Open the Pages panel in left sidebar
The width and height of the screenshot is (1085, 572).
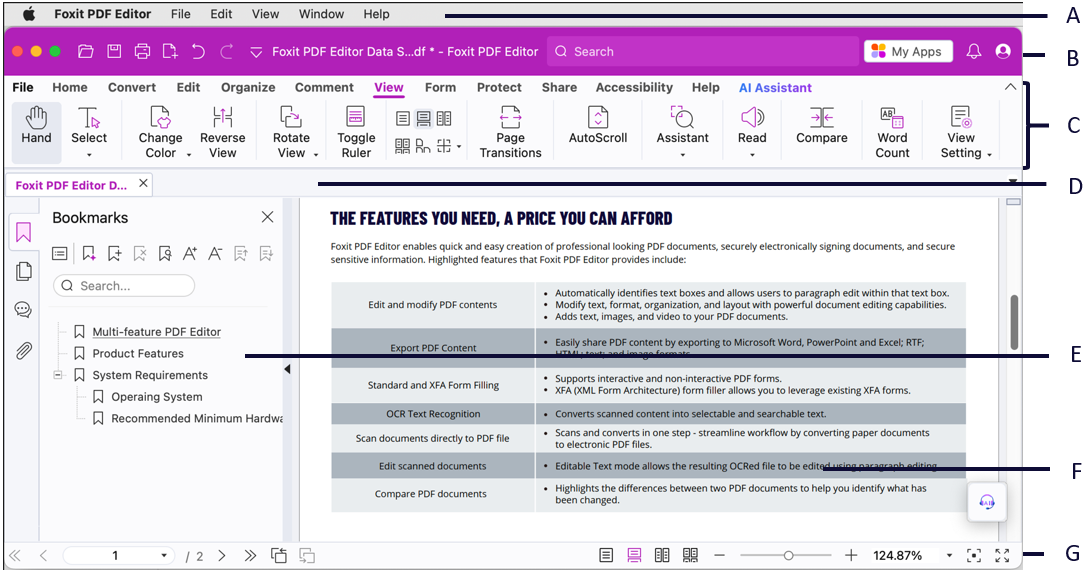click(24, 271)
